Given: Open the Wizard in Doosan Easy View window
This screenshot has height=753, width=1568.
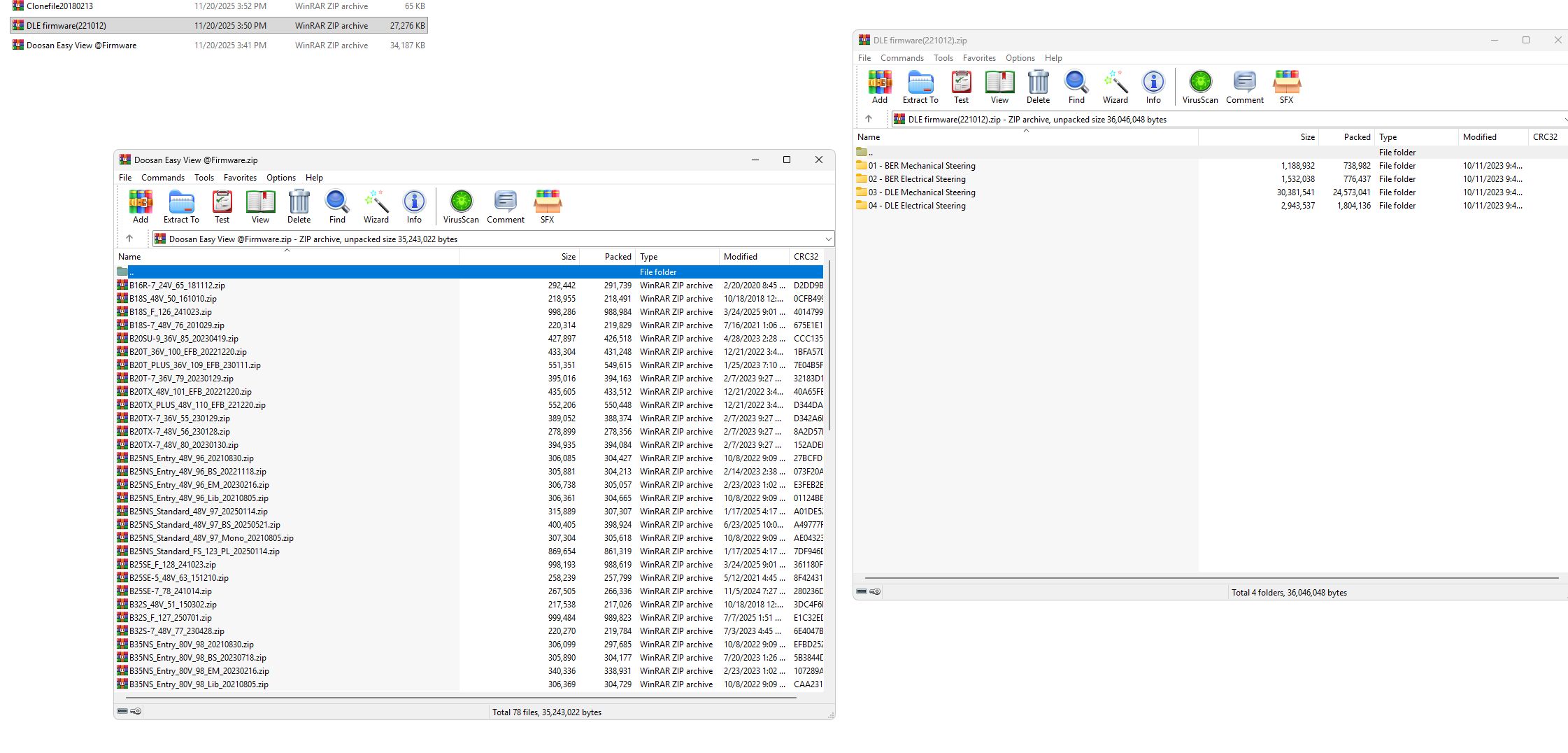Looking at the screenshot, I should coord(376,205).
